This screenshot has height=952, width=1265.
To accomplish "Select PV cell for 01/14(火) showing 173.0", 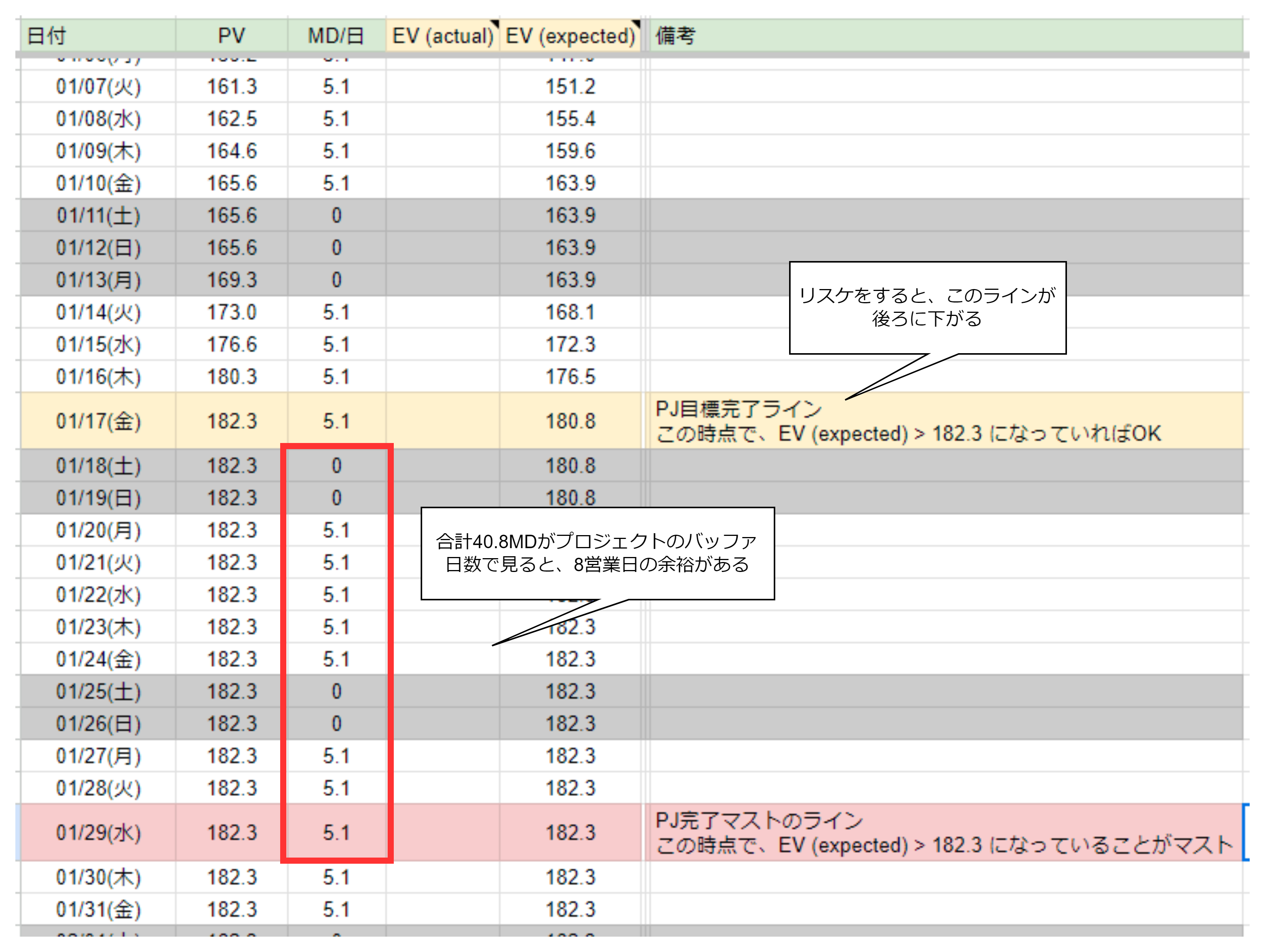I will click(231, 312).
